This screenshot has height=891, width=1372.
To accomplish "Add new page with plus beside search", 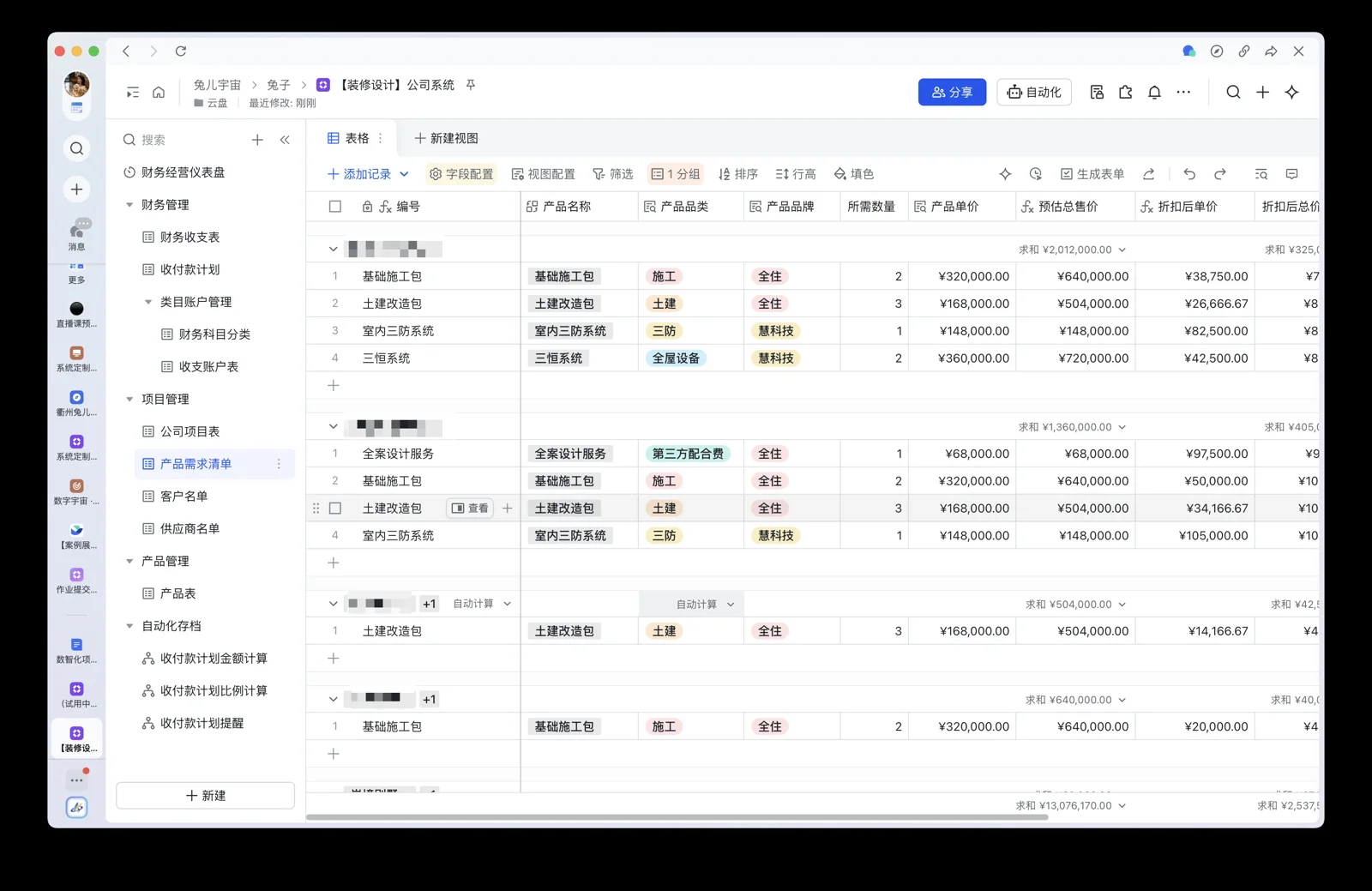I will coord(257,140).
